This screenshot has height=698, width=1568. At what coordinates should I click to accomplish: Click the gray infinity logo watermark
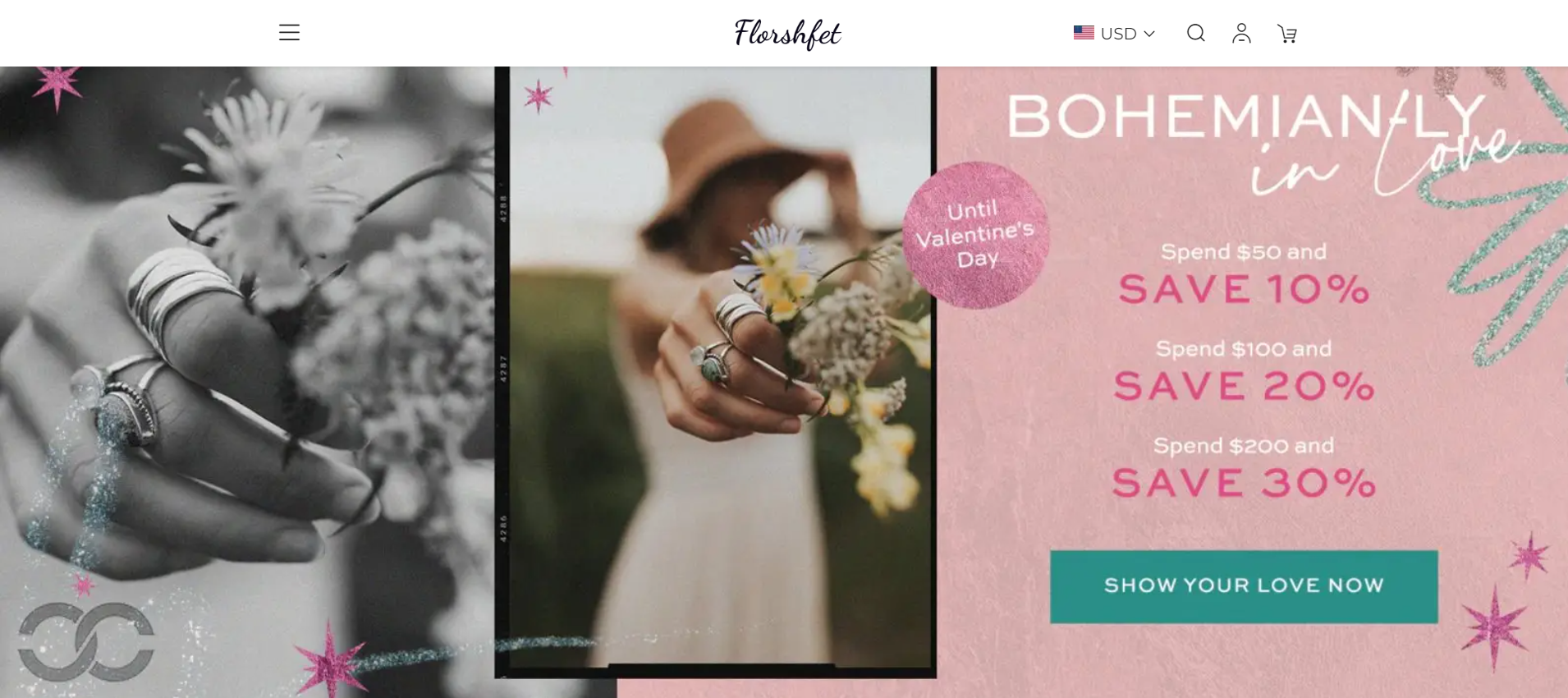(86, 642)
